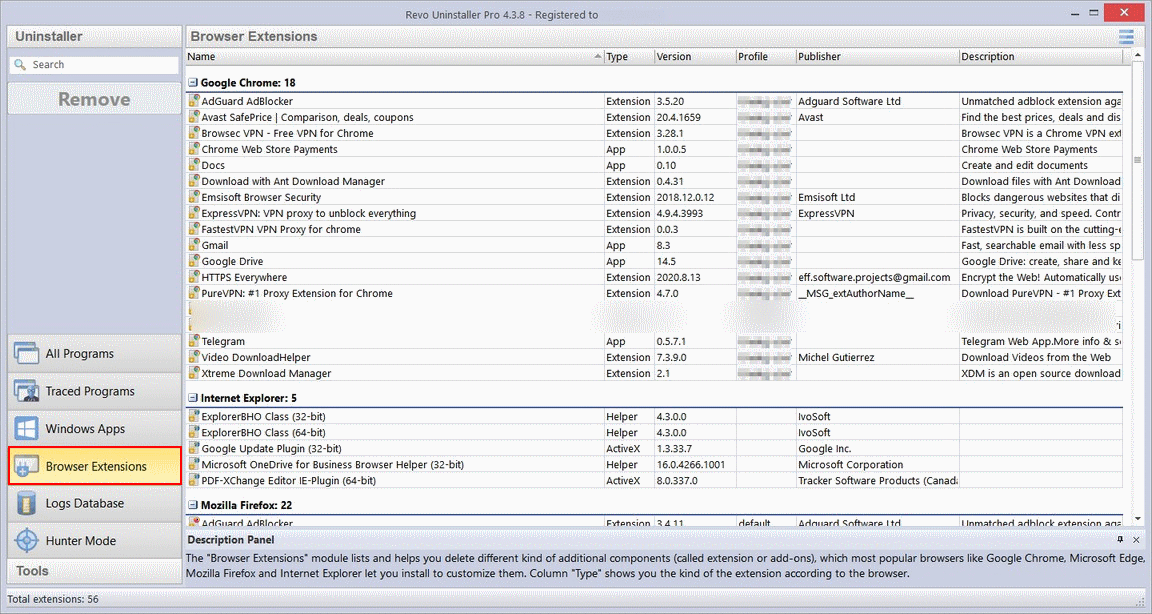
Task: Select the ExplorerBHO Class (64-bit) row
Action: click(x=655, y=433)
